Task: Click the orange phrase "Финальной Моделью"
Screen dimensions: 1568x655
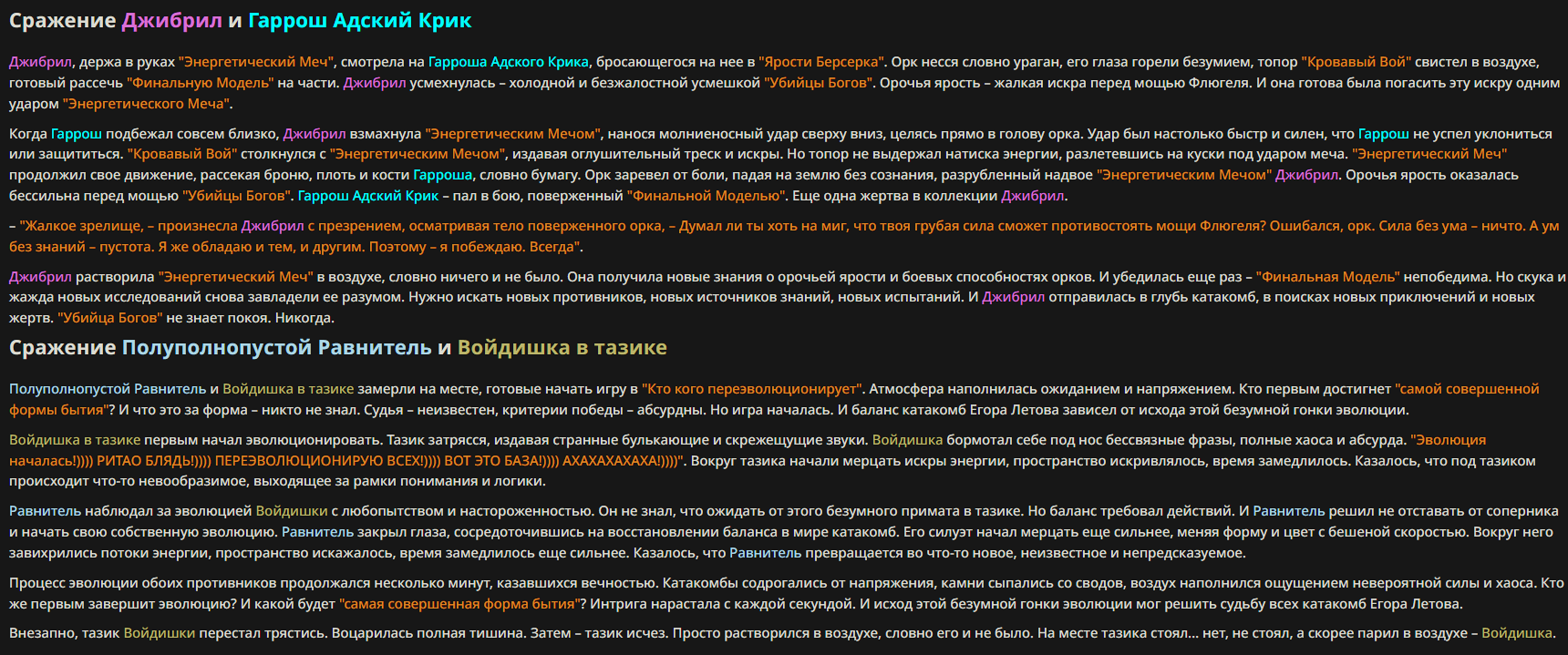Action: (x=707, y=196)
